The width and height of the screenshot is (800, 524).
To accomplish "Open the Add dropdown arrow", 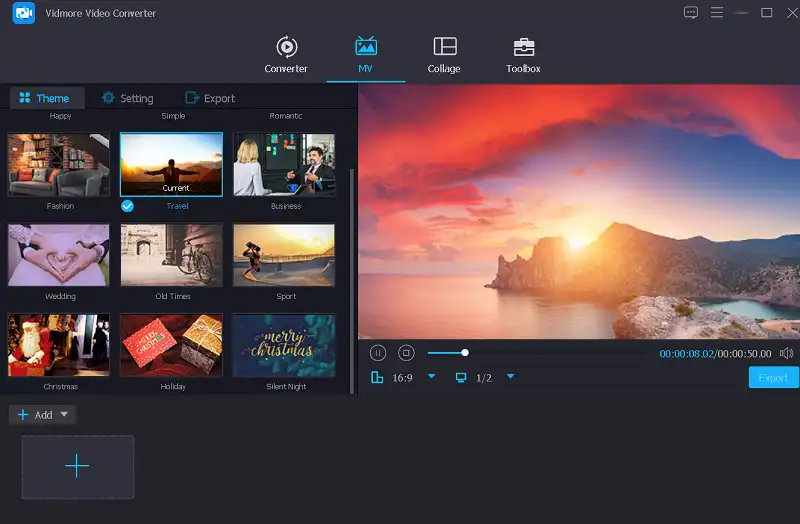I will 65,414.
